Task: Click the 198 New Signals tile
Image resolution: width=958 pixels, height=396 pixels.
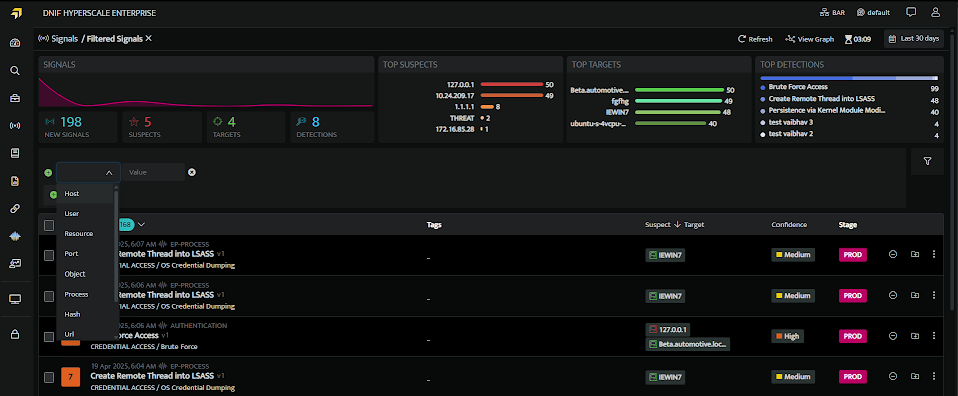Action: pyautogui.click(x=78, y=127)
